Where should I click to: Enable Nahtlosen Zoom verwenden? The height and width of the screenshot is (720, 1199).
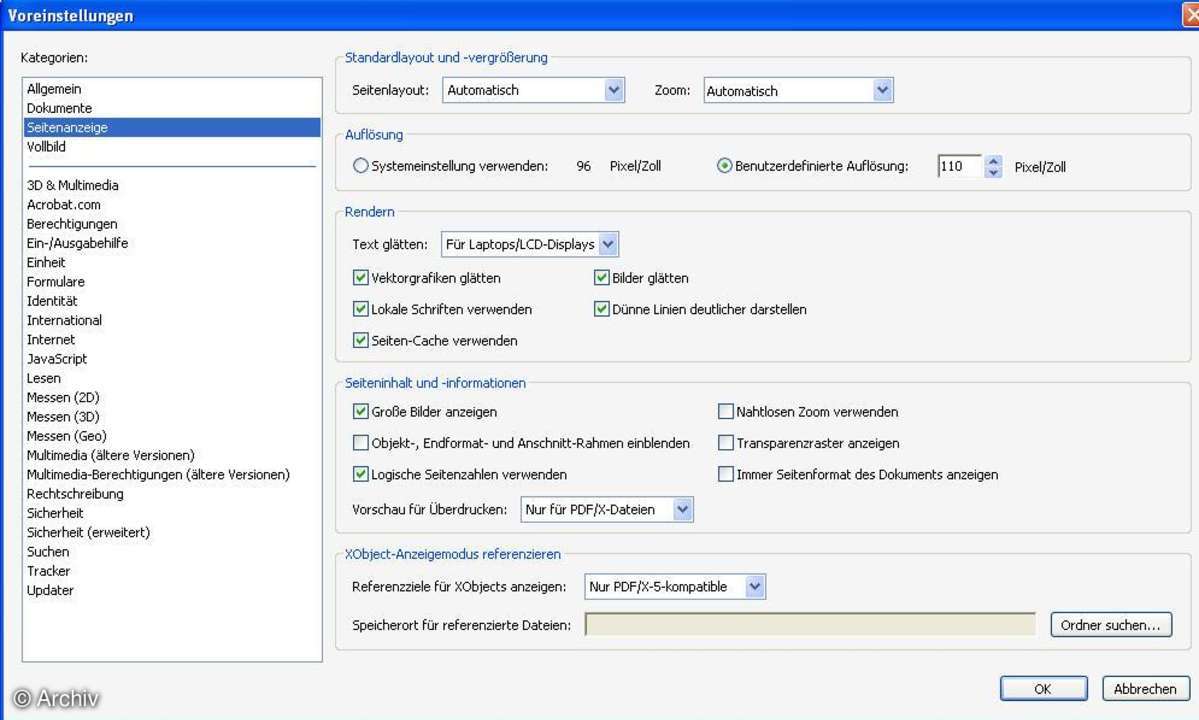(x=726, y=412)
